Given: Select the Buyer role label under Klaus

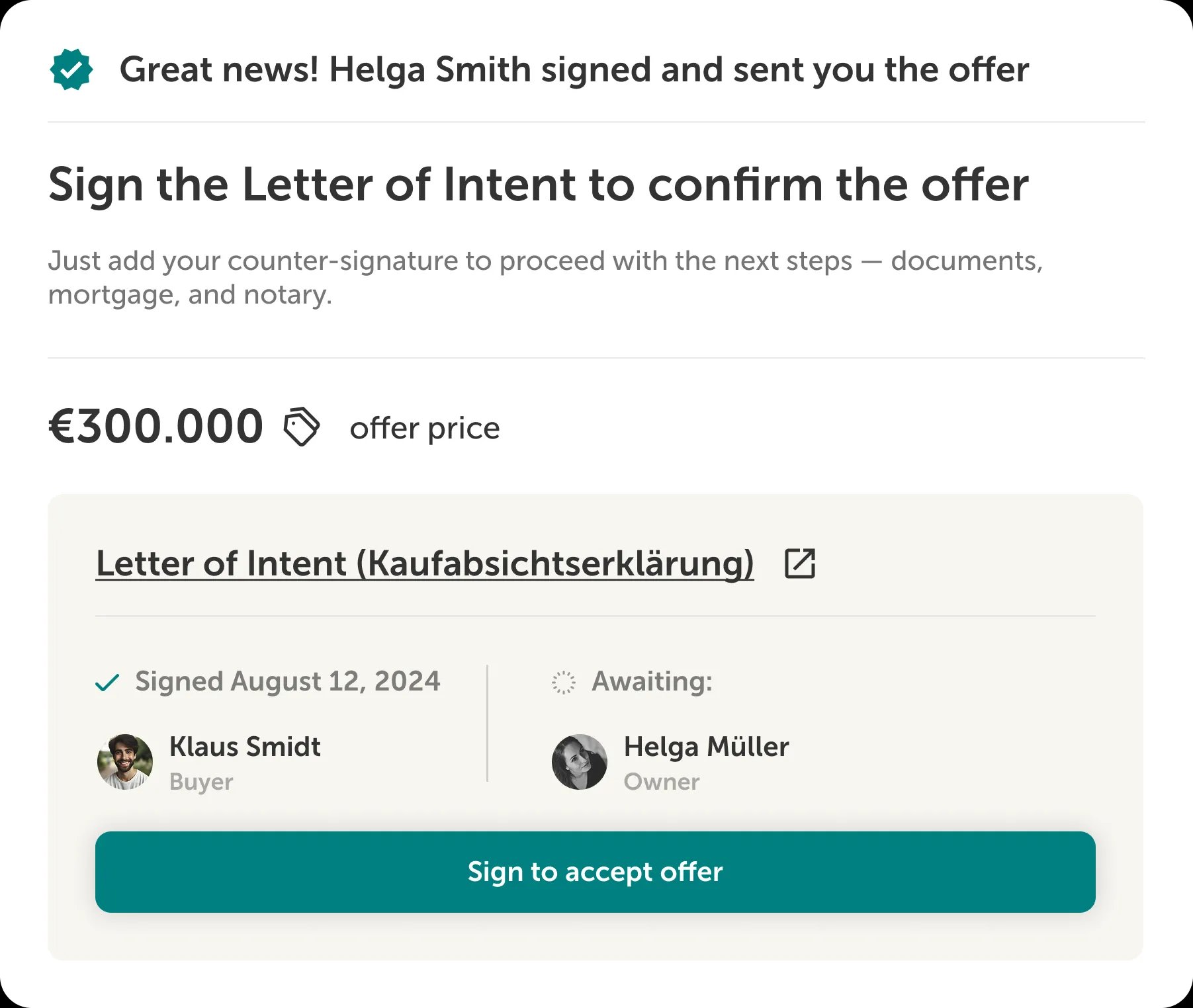Looking at the screenshot, I should click(200, 782).
